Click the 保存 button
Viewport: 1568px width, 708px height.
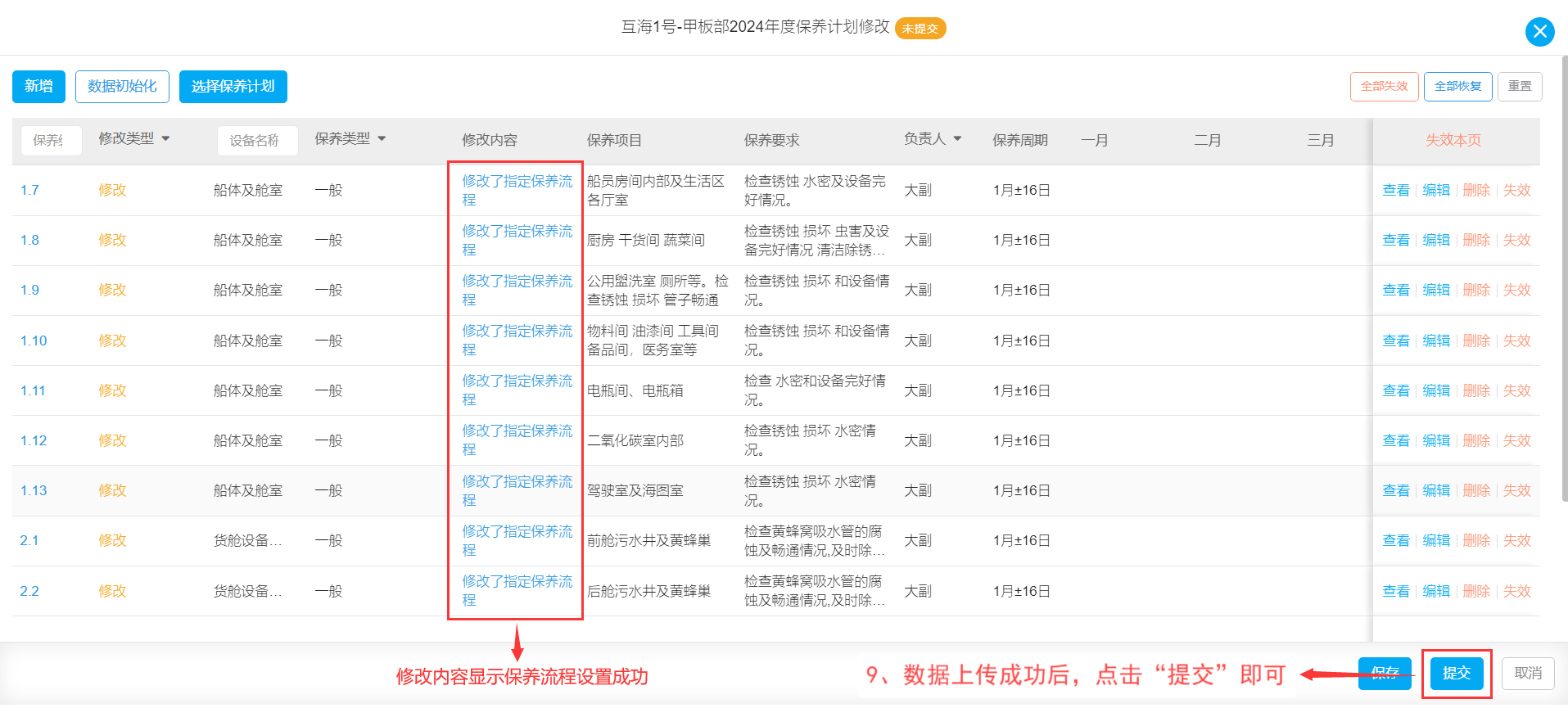pyautogui.click(x=1385, y=673)
